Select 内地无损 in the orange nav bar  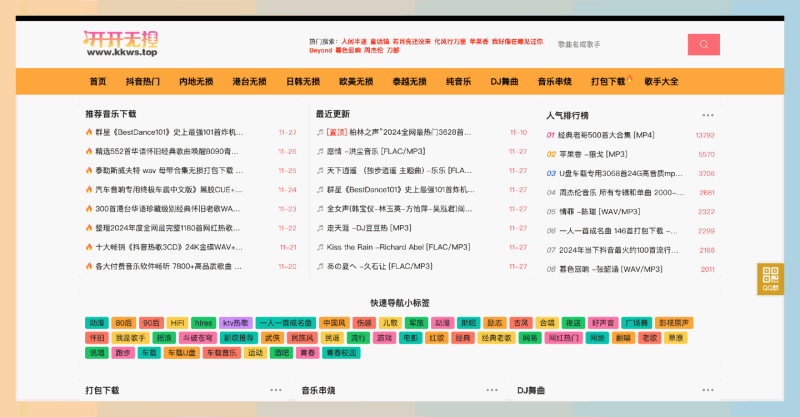tap(196, 82)
